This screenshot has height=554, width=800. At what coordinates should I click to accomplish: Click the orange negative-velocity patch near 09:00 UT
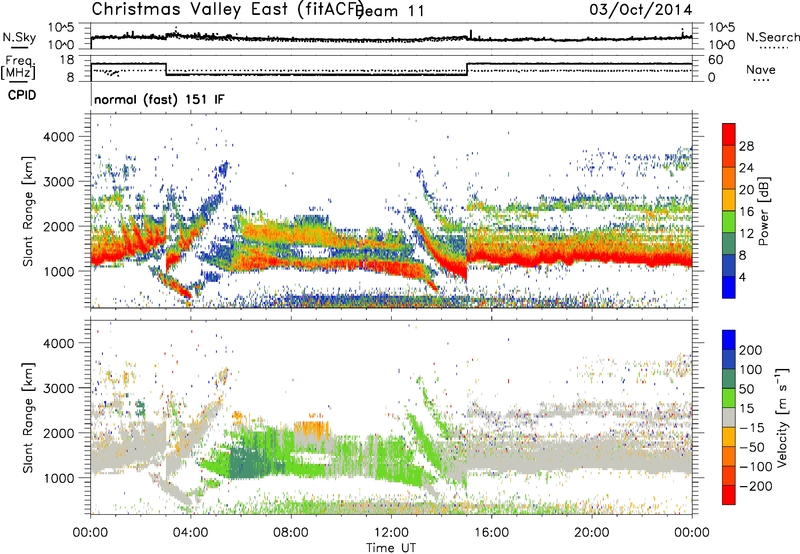311,430
